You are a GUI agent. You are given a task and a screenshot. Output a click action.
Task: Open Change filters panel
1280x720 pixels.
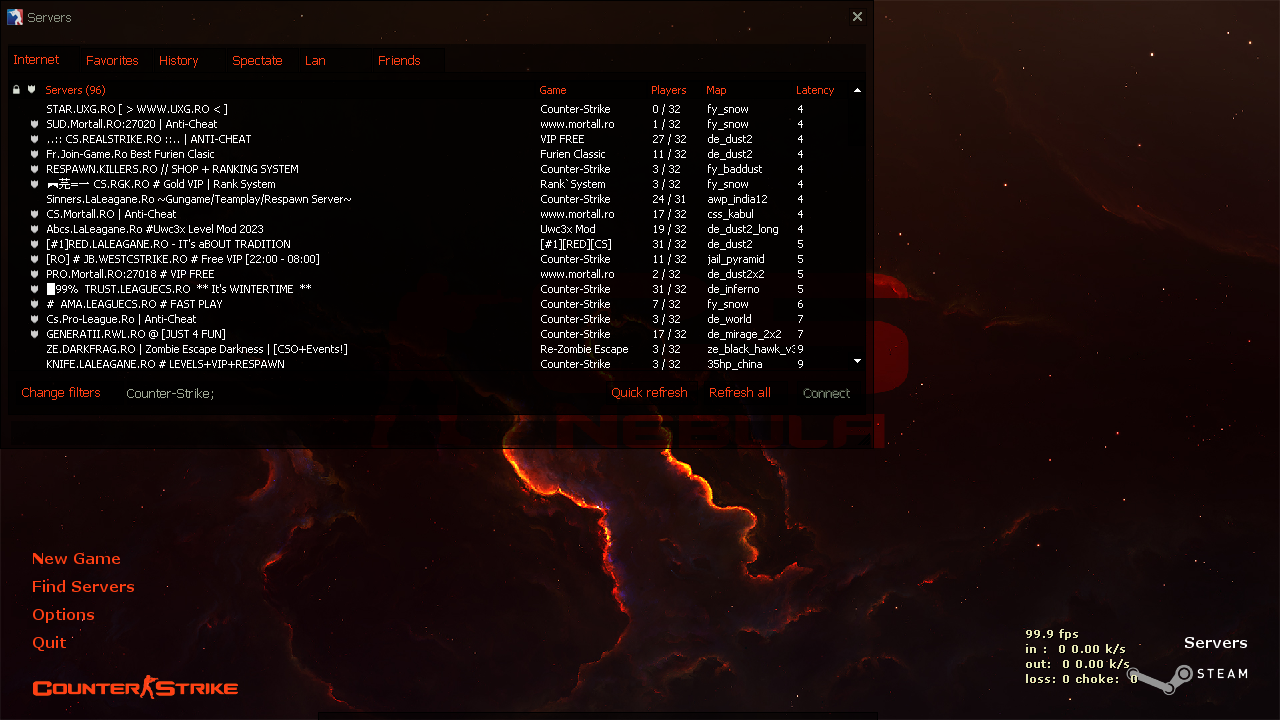[61, 393]
